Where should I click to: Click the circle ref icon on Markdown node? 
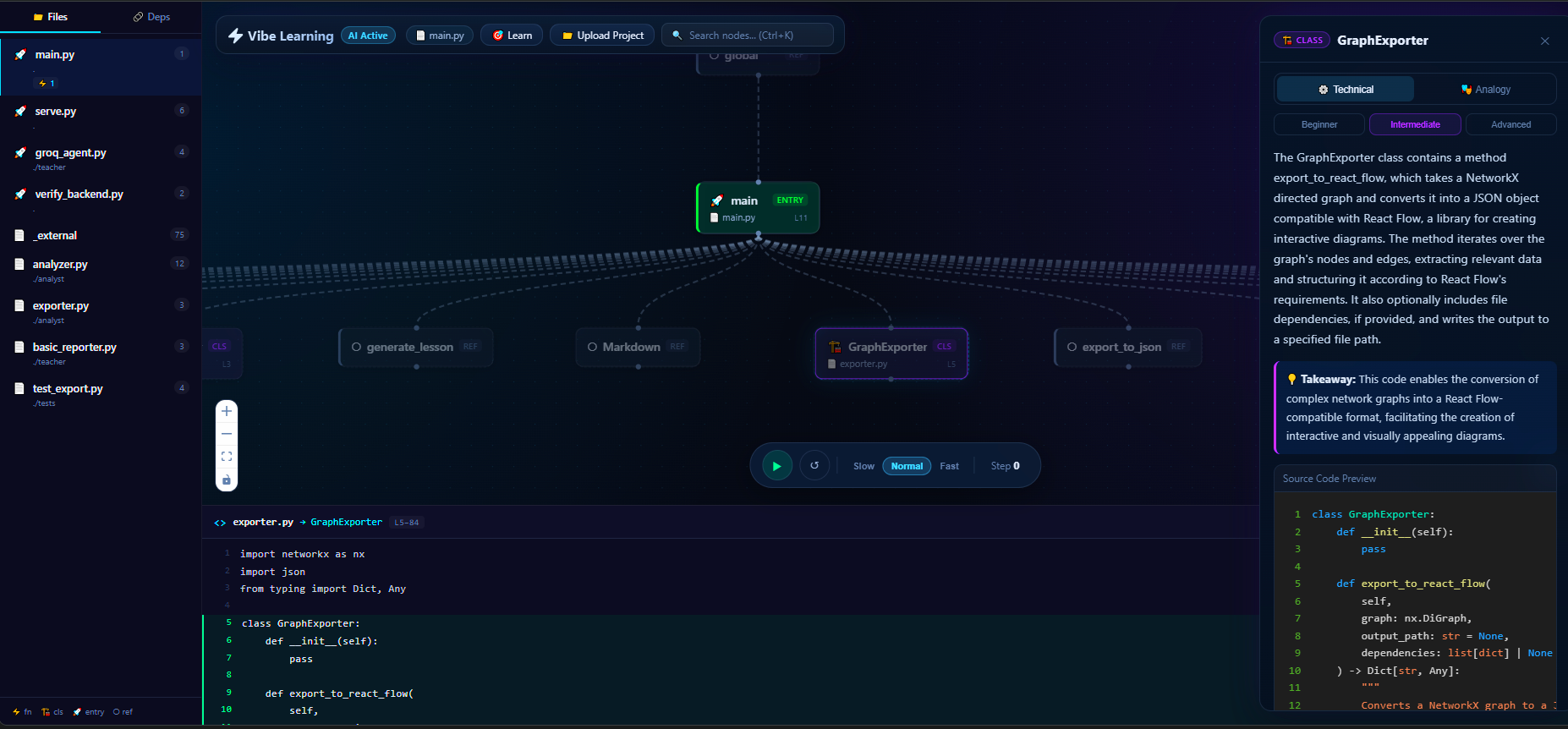[x=592, y=347]
